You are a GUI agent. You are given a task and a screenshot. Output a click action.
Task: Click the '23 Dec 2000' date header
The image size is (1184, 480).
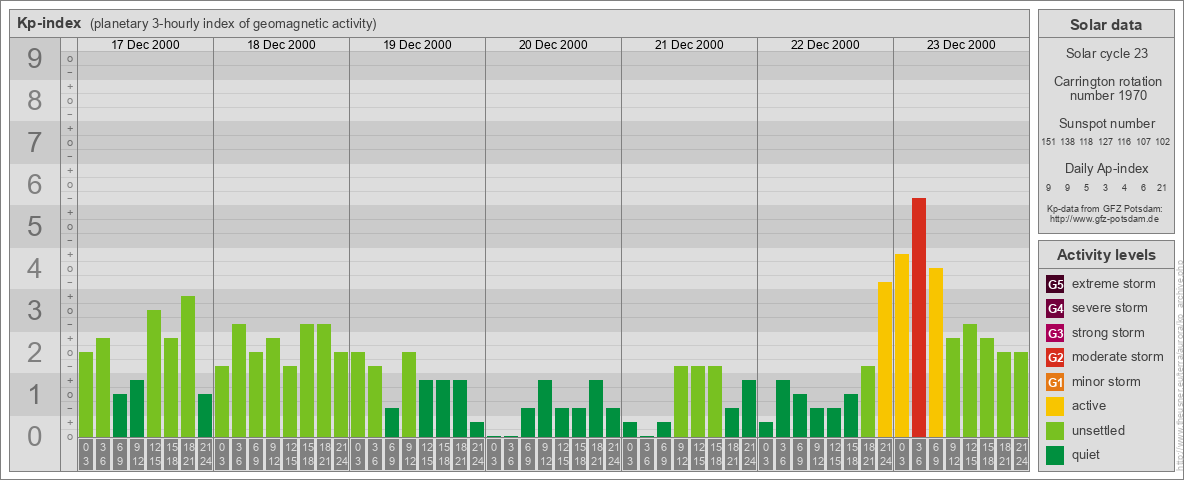961,45
